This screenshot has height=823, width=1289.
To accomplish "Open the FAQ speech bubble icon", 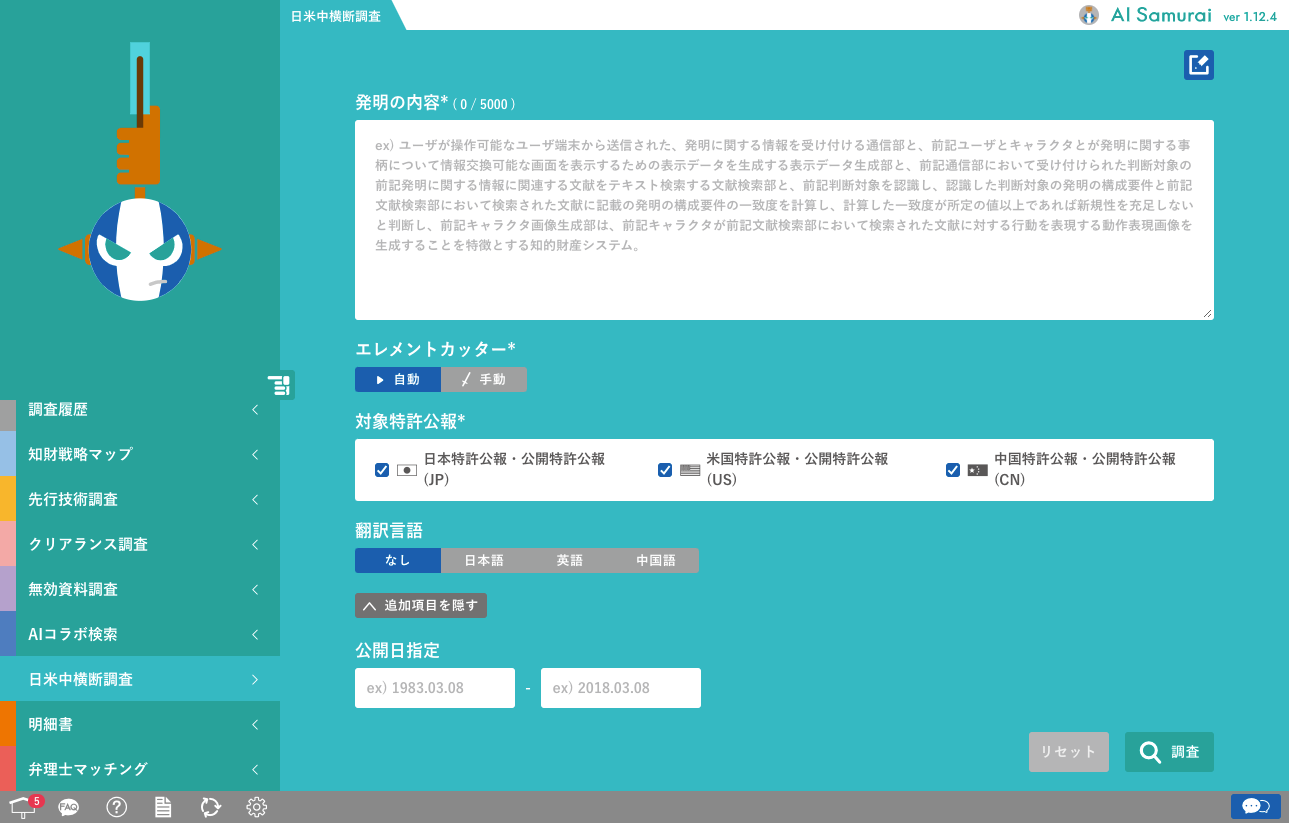I will click(68, 807).
